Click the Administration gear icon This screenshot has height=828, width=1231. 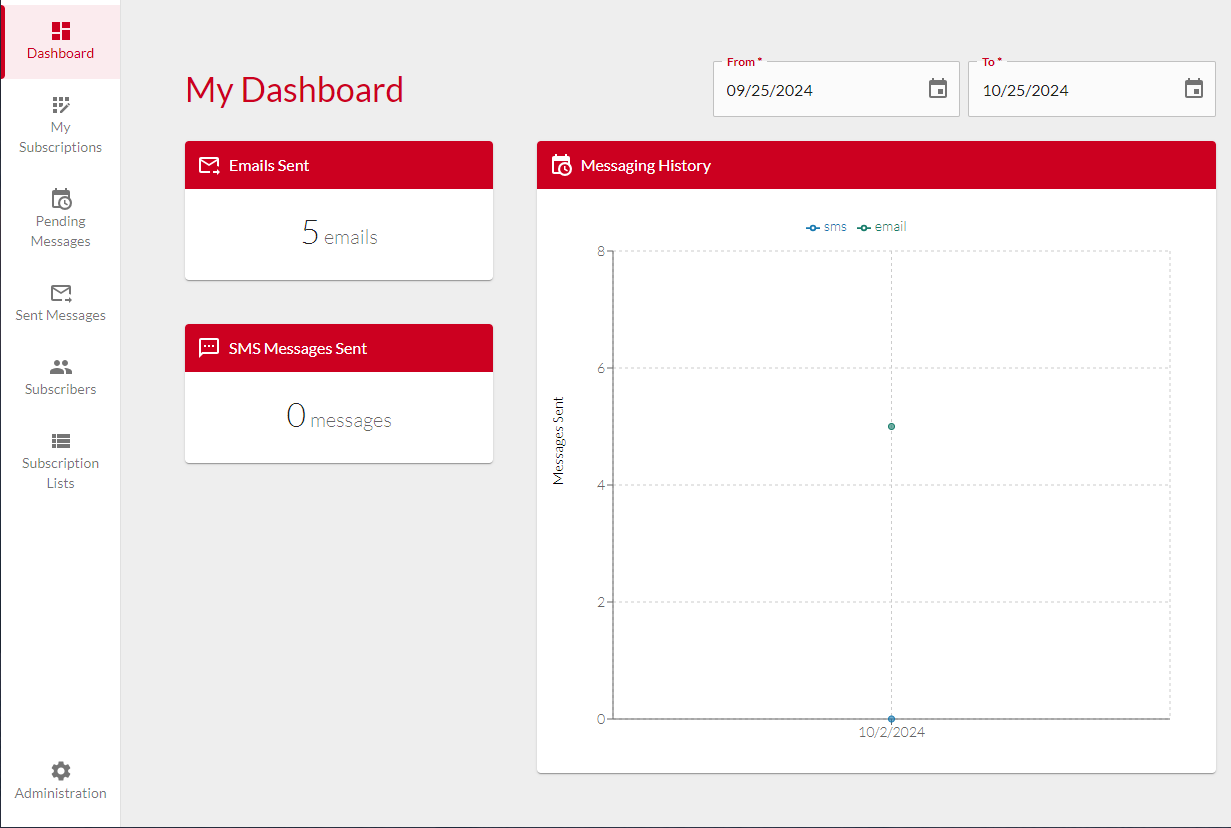click(x=61, y=771)
